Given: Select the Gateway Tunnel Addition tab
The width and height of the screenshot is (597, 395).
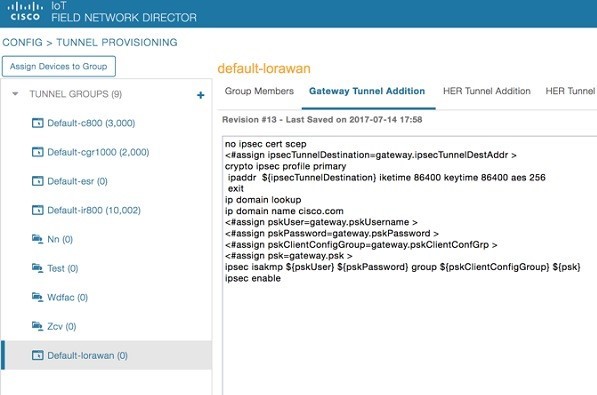Looking at the screenshot, I should pos(367,91).
